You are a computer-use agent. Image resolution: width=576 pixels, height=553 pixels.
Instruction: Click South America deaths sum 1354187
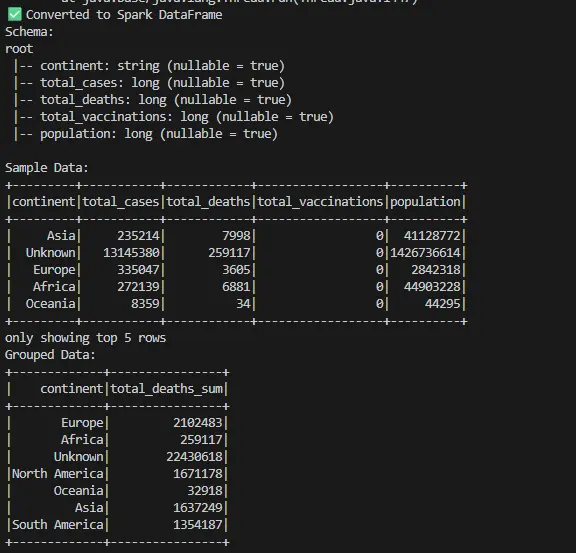pos(198,525)
